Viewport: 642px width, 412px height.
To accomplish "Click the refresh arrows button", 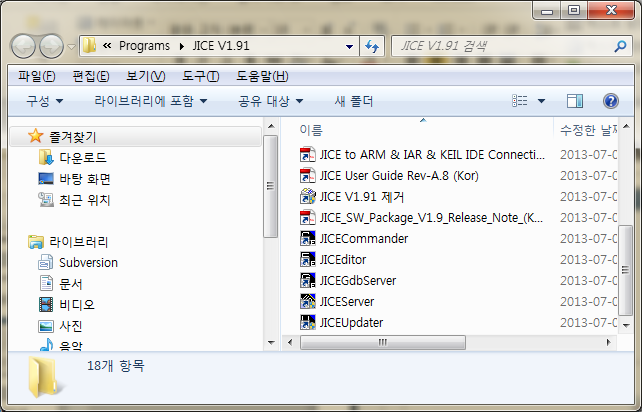I will (372, 46).
